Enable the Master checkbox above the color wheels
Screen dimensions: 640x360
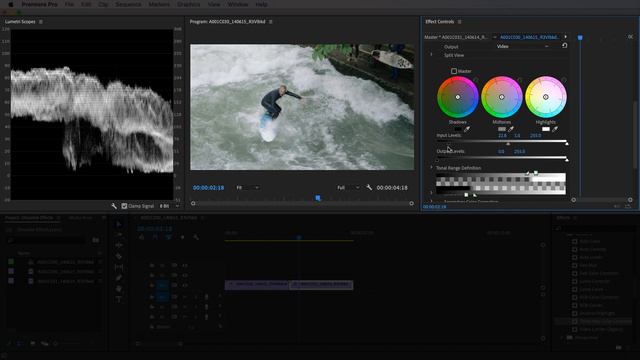click(x=454, y=71)
